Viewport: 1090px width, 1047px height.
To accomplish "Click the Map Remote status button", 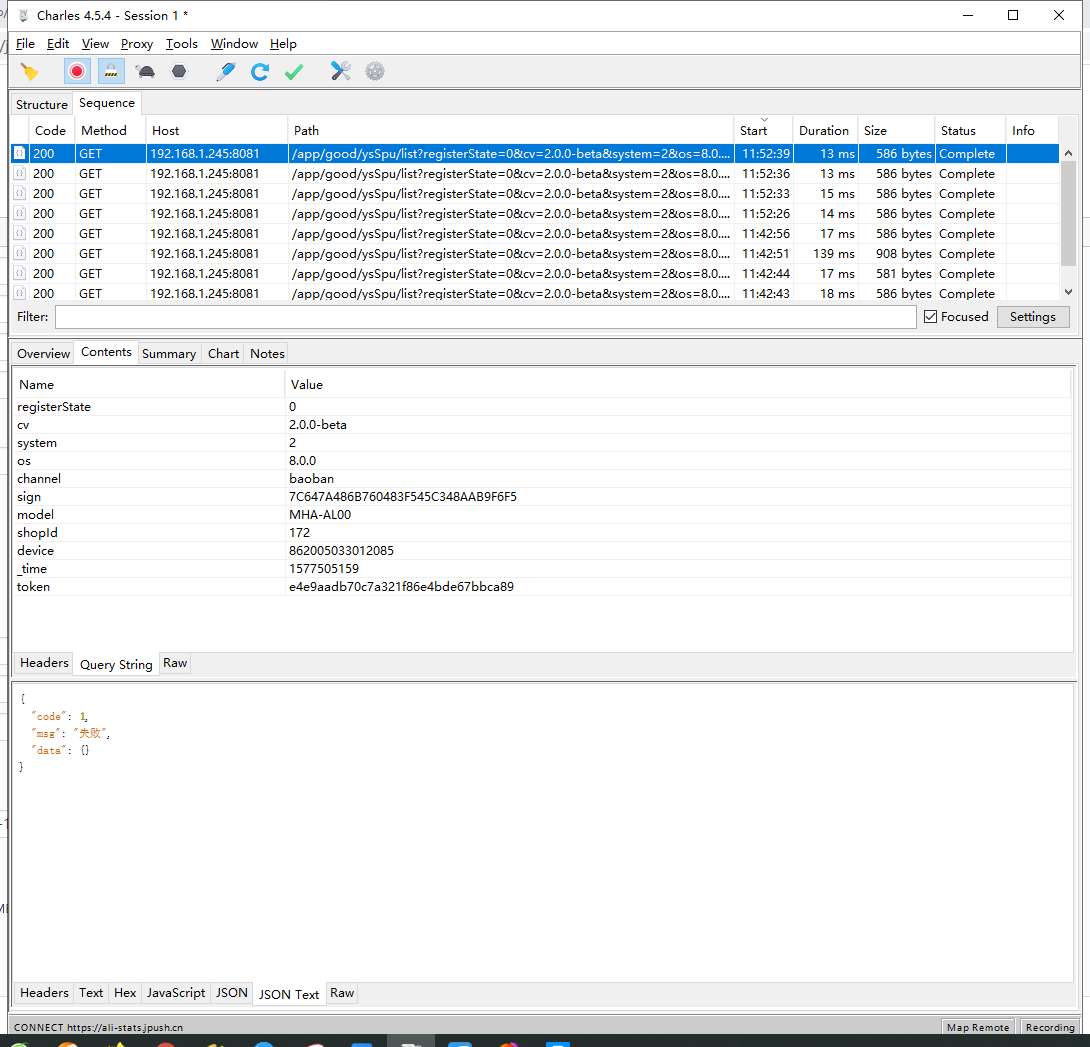I will [x=977, y=1028].
